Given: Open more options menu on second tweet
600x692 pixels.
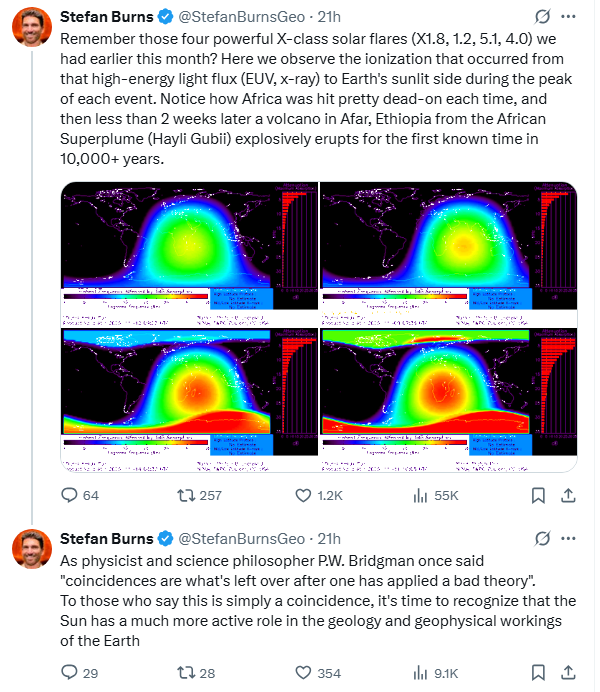Looking at the screenshot, I should pos(569,539).
